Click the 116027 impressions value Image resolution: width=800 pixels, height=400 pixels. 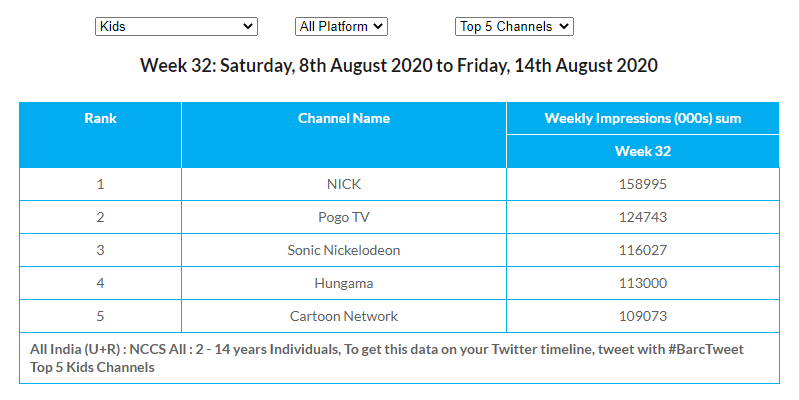click(642, 250)
